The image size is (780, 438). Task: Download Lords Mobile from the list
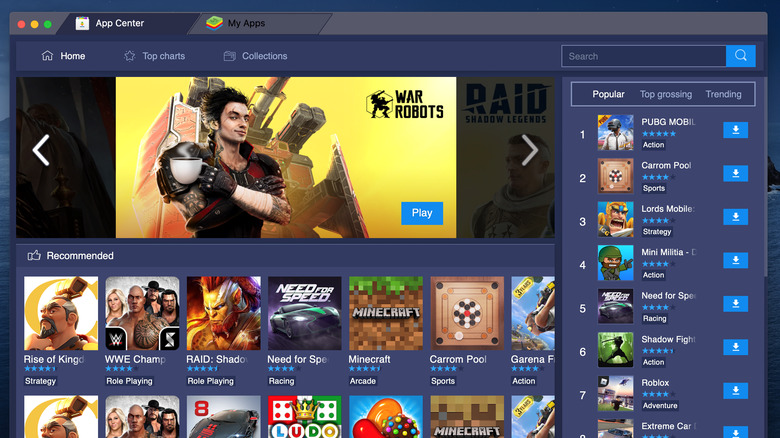735,217
